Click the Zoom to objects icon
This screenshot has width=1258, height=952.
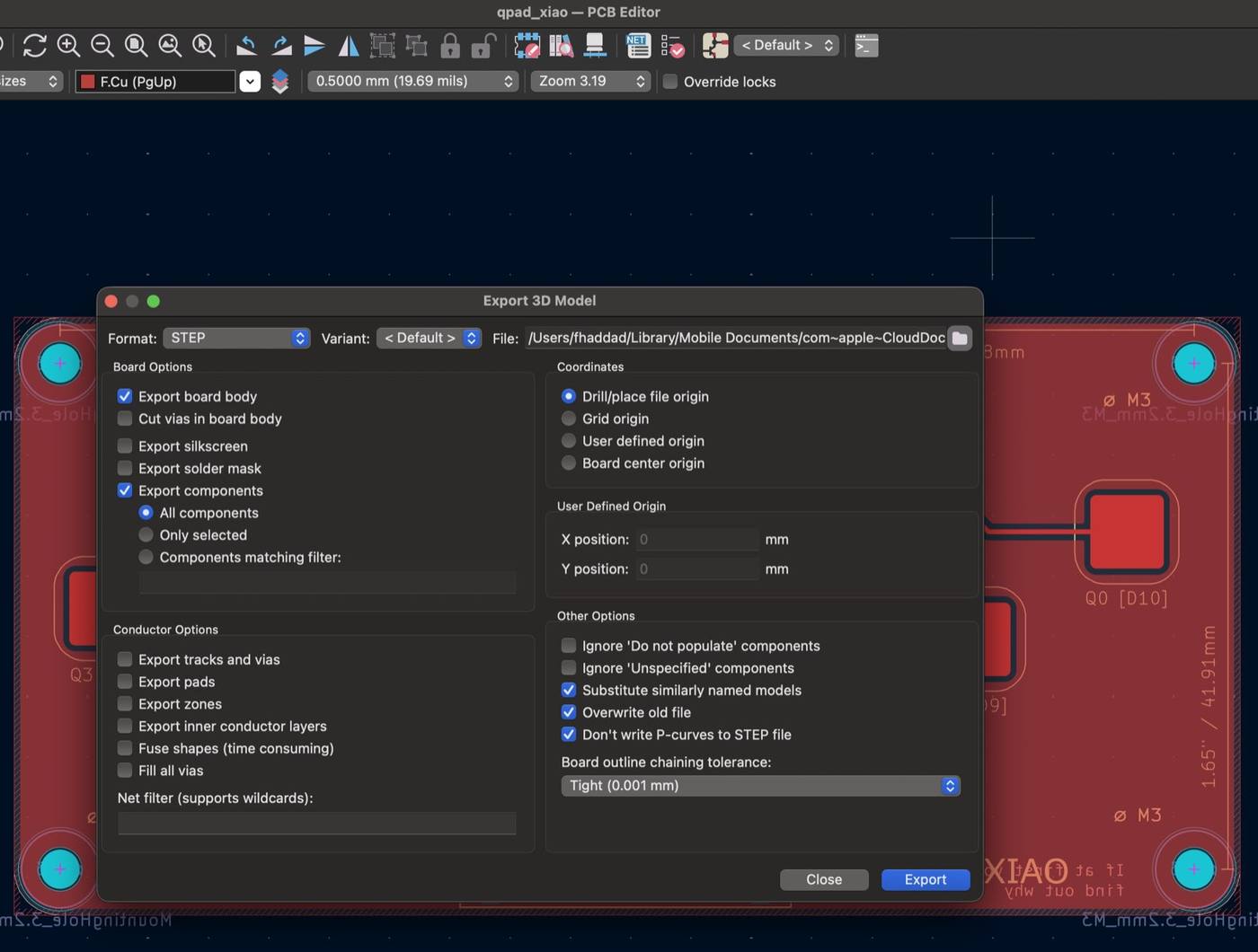(x=170, y=45)
